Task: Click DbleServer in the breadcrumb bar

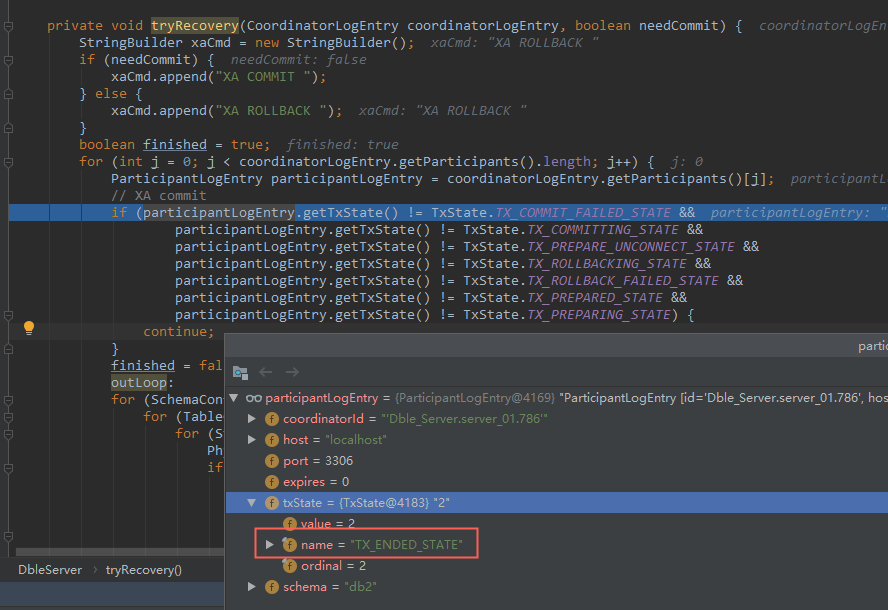Action: click(49, 569)
